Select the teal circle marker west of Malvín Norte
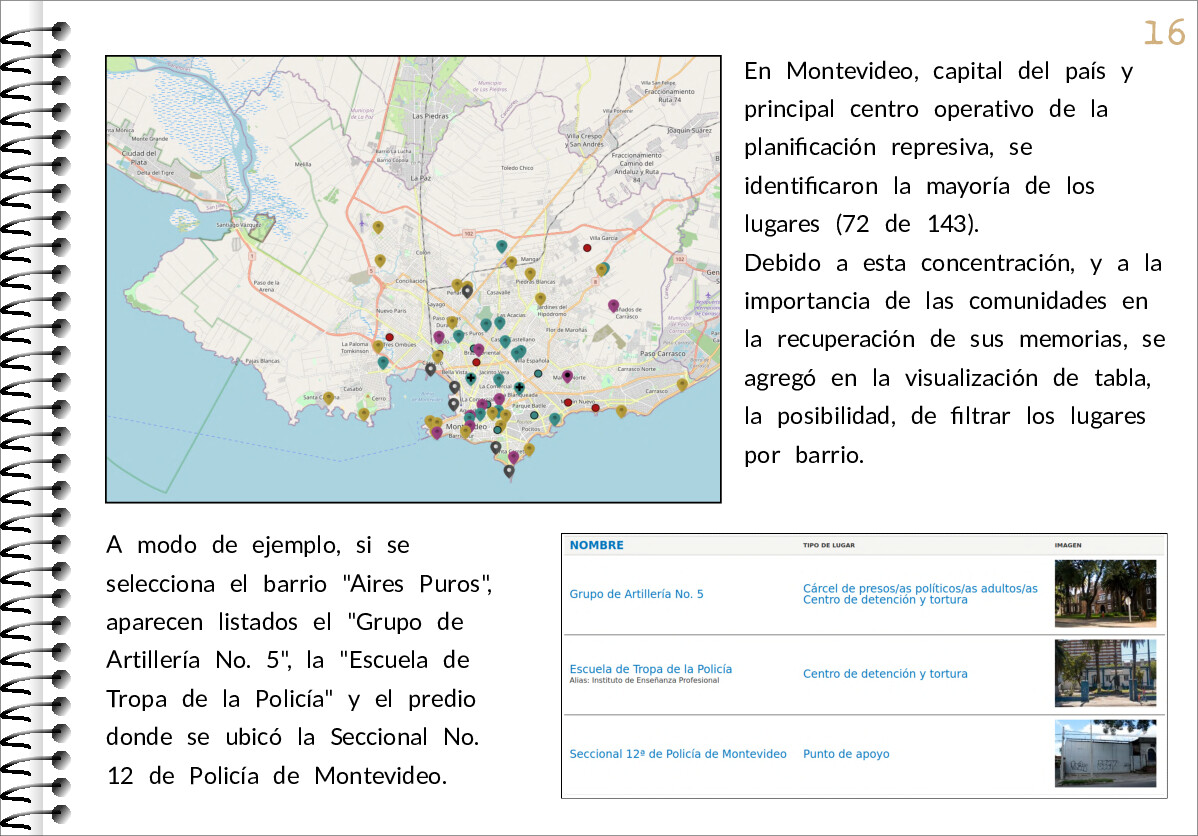The image size is (1198, 836). (x=538, y=374)
